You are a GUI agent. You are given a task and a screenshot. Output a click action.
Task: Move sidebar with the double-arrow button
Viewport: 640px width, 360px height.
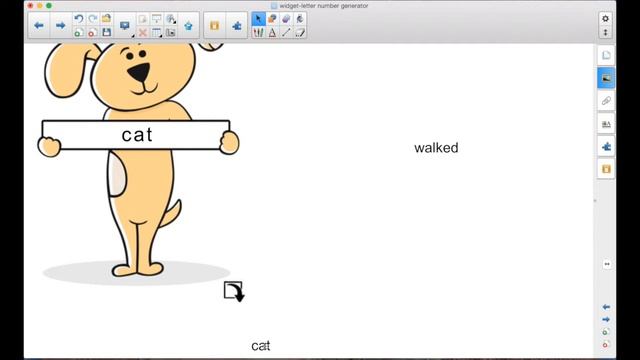(x=607, y=264)
